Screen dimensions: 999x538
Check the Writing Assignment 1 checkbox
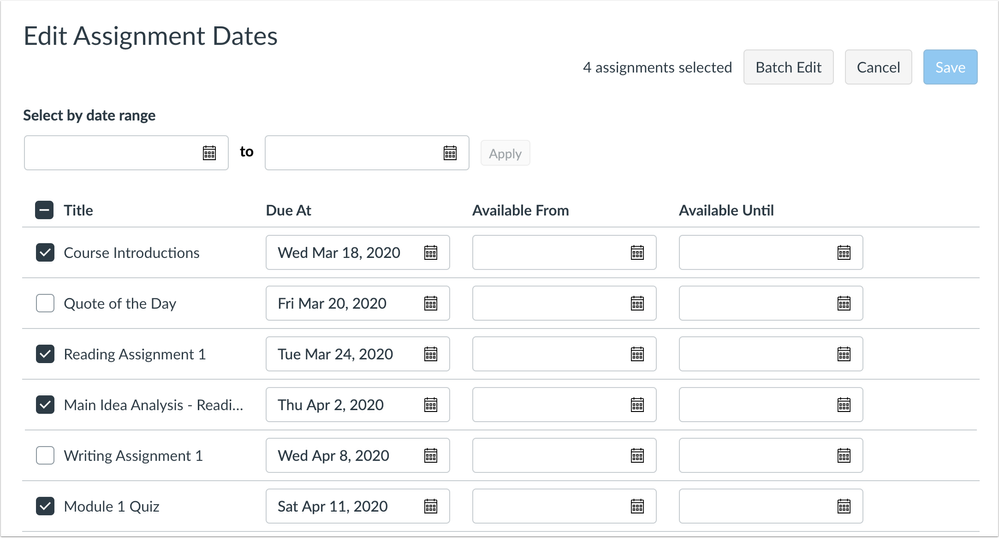[x=45, y=455]
